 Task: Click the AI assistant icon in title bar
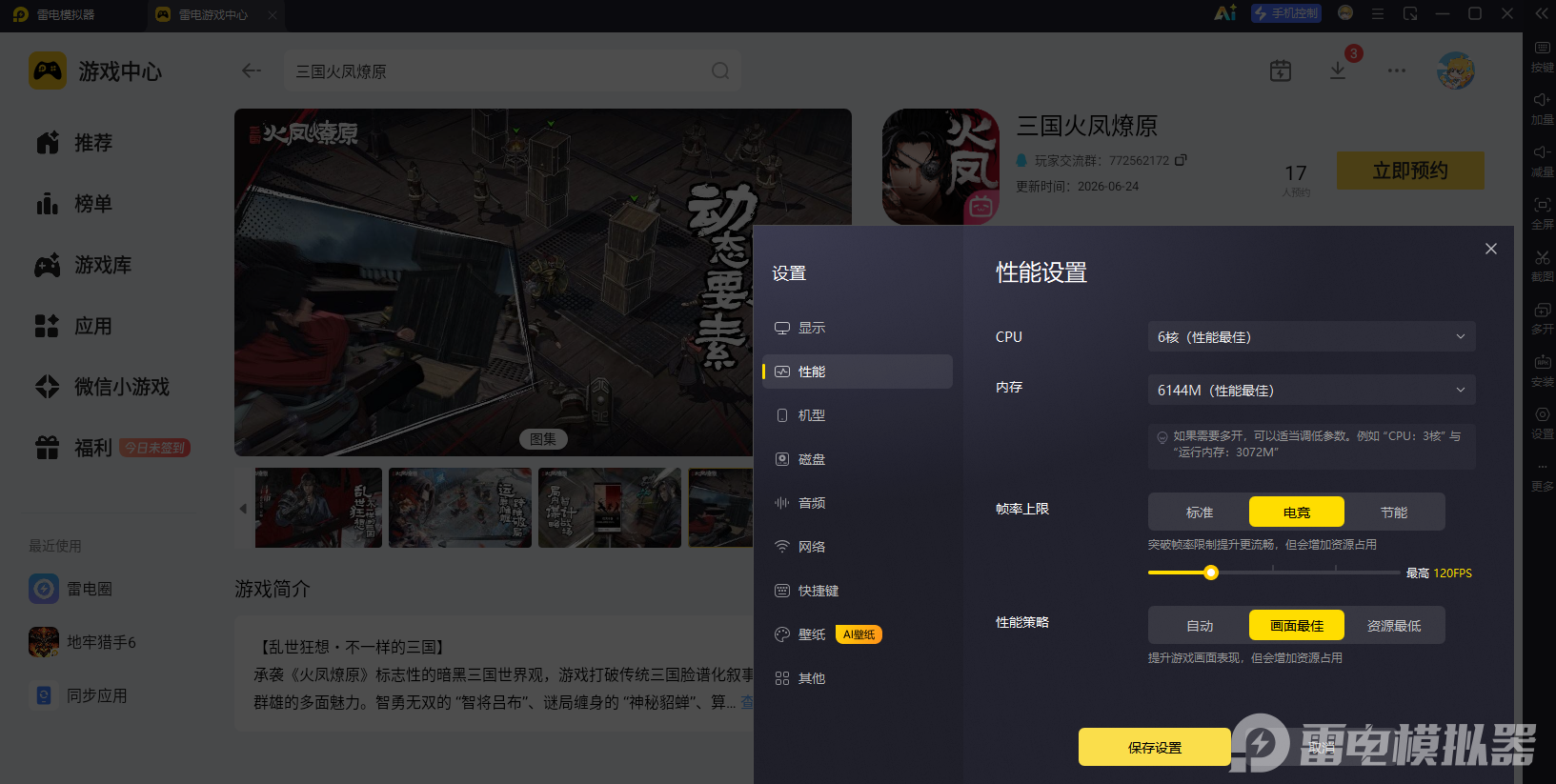[1225, 13]
